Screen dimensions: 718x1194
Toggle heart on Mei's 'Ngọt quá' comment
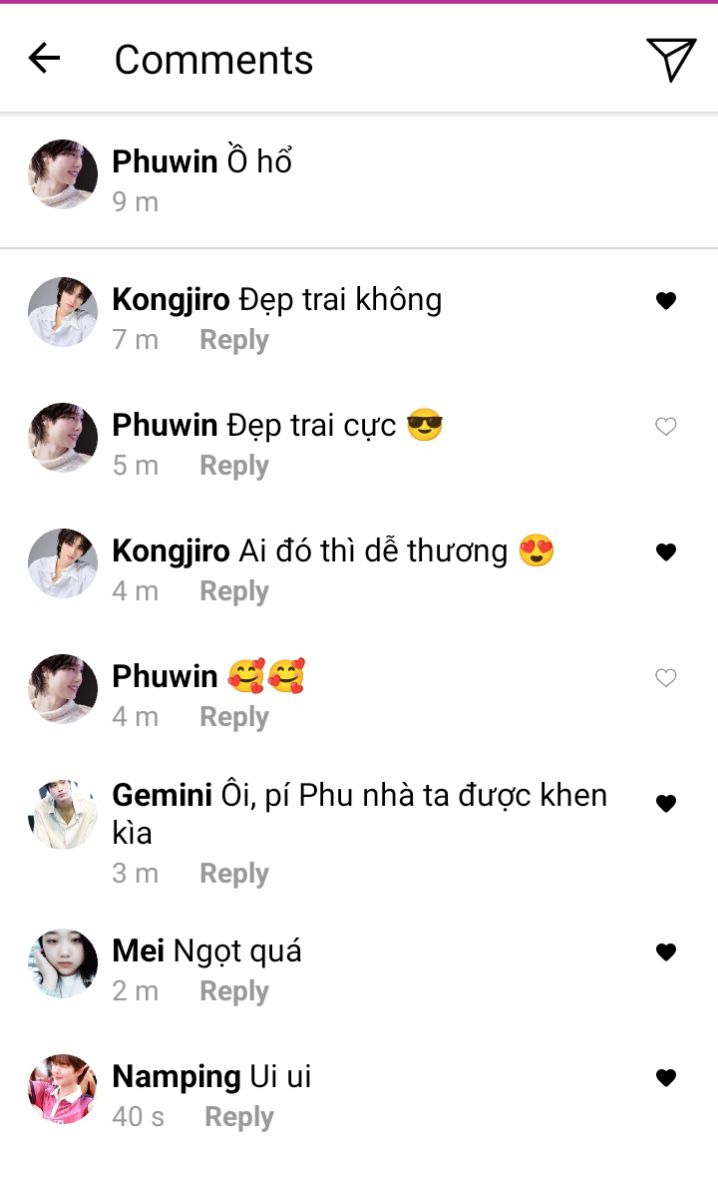pyautogui.click(x=666, y=952)
